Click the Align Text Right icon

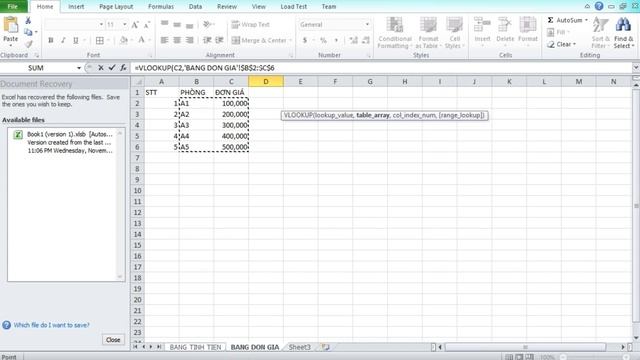click(x=189, y=40)
